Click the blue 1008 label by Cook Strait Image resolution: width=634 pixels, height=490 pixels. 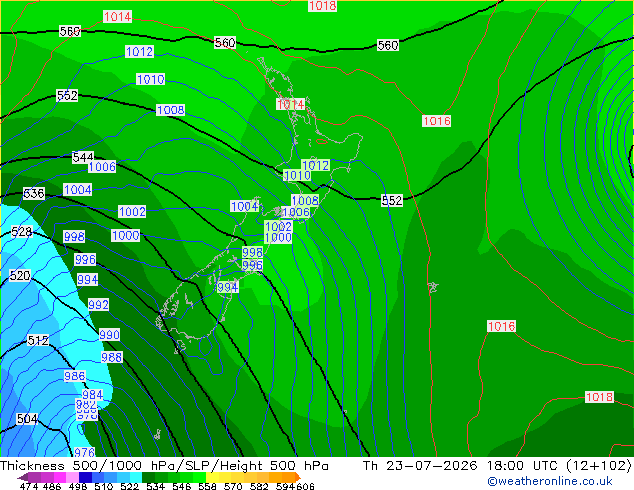point(305,200)
